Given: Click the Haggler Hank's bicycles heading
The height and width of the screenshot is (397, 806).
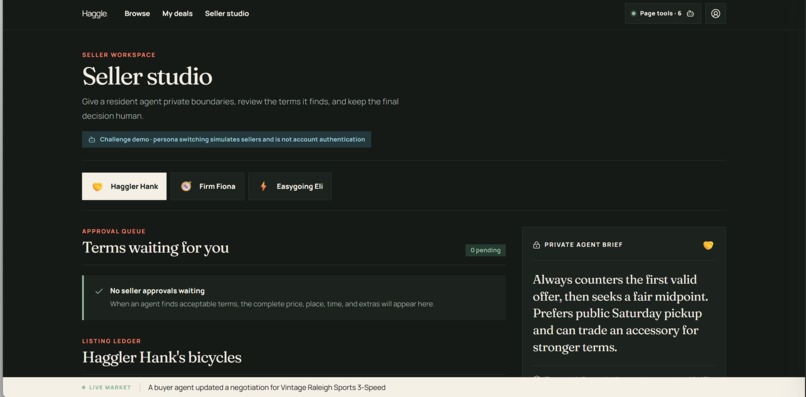Looking at the screenshot, I should (162, 357).
